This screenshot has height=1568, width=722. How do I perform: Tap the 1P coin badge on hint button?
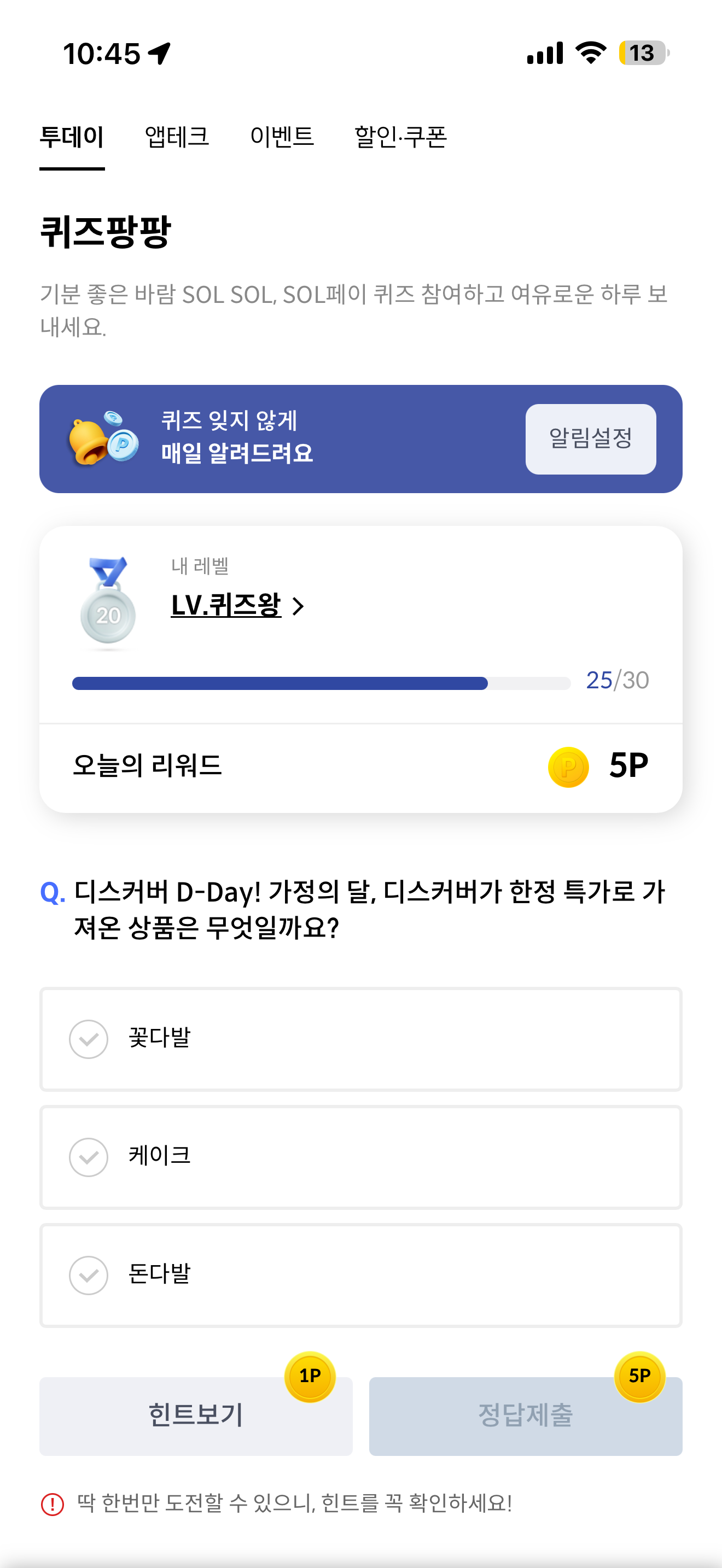click(x=310, y=1376)
